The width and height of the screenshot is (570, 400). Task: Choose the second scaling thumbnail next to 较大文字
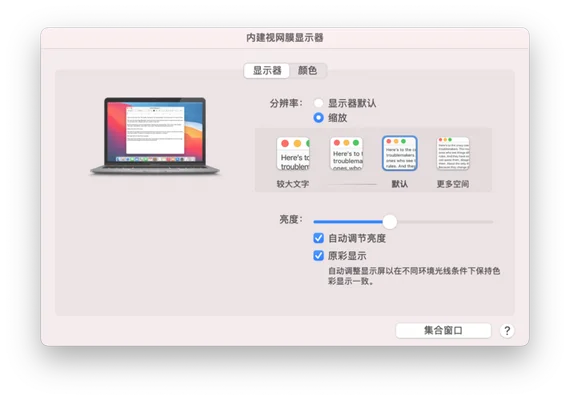[346, 153]
